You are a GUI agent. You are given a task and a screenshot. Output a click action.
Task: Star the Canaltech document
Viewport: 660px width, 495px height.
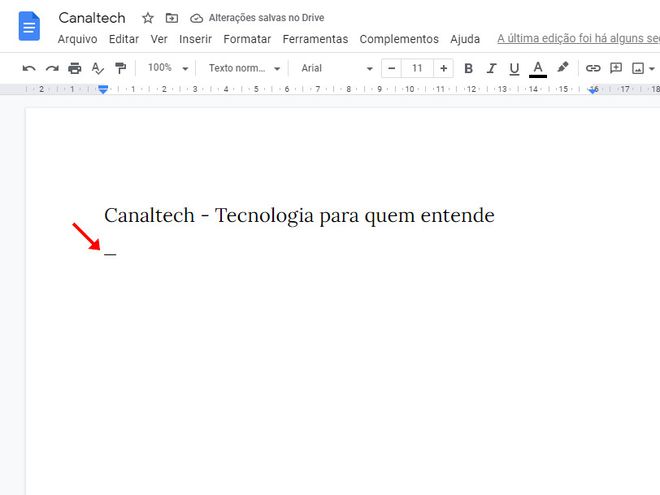148,18
